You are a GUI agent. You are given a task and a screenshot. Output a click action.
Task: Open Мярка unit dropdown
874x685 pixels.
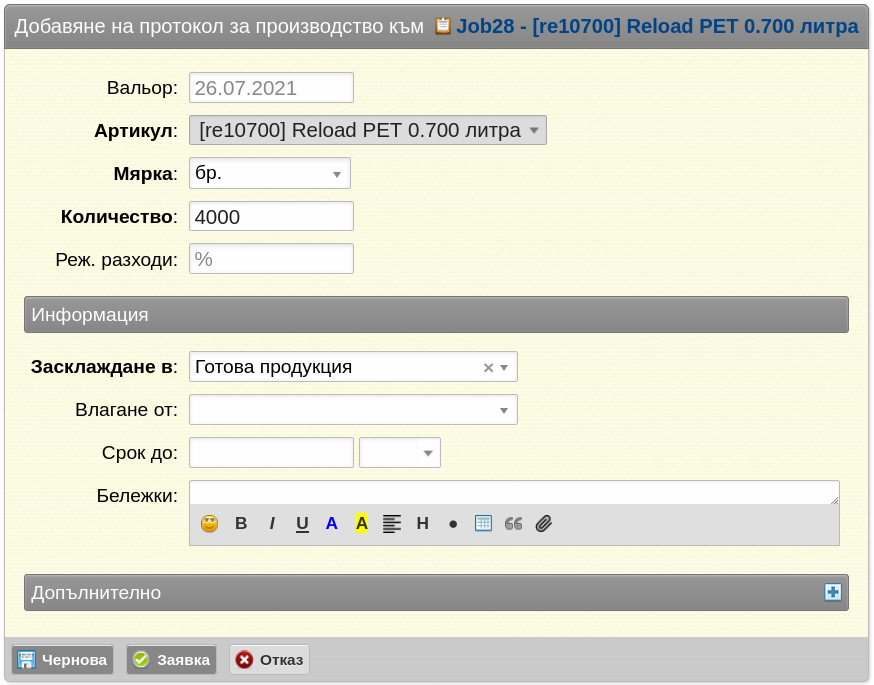(x=270, y=173)
